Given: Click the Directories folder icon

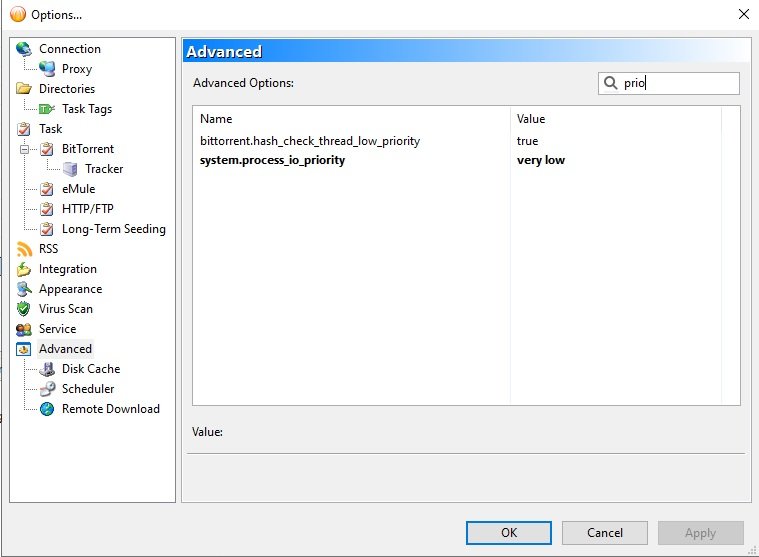Looking at the screenshot, I should pyautogui.click(x=24, y=89).
